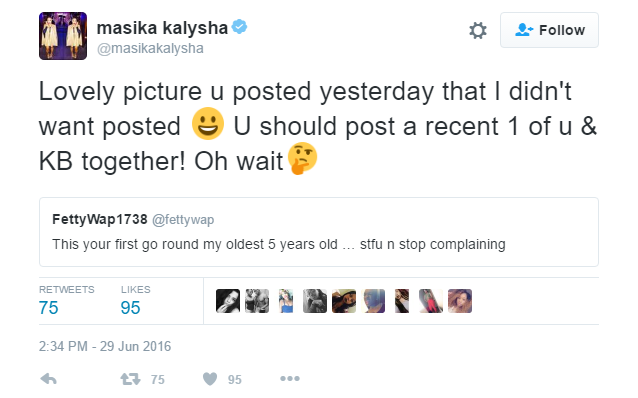
Task: Open the last liker's avatar thumbnail
Action: (x=460, y=301)
